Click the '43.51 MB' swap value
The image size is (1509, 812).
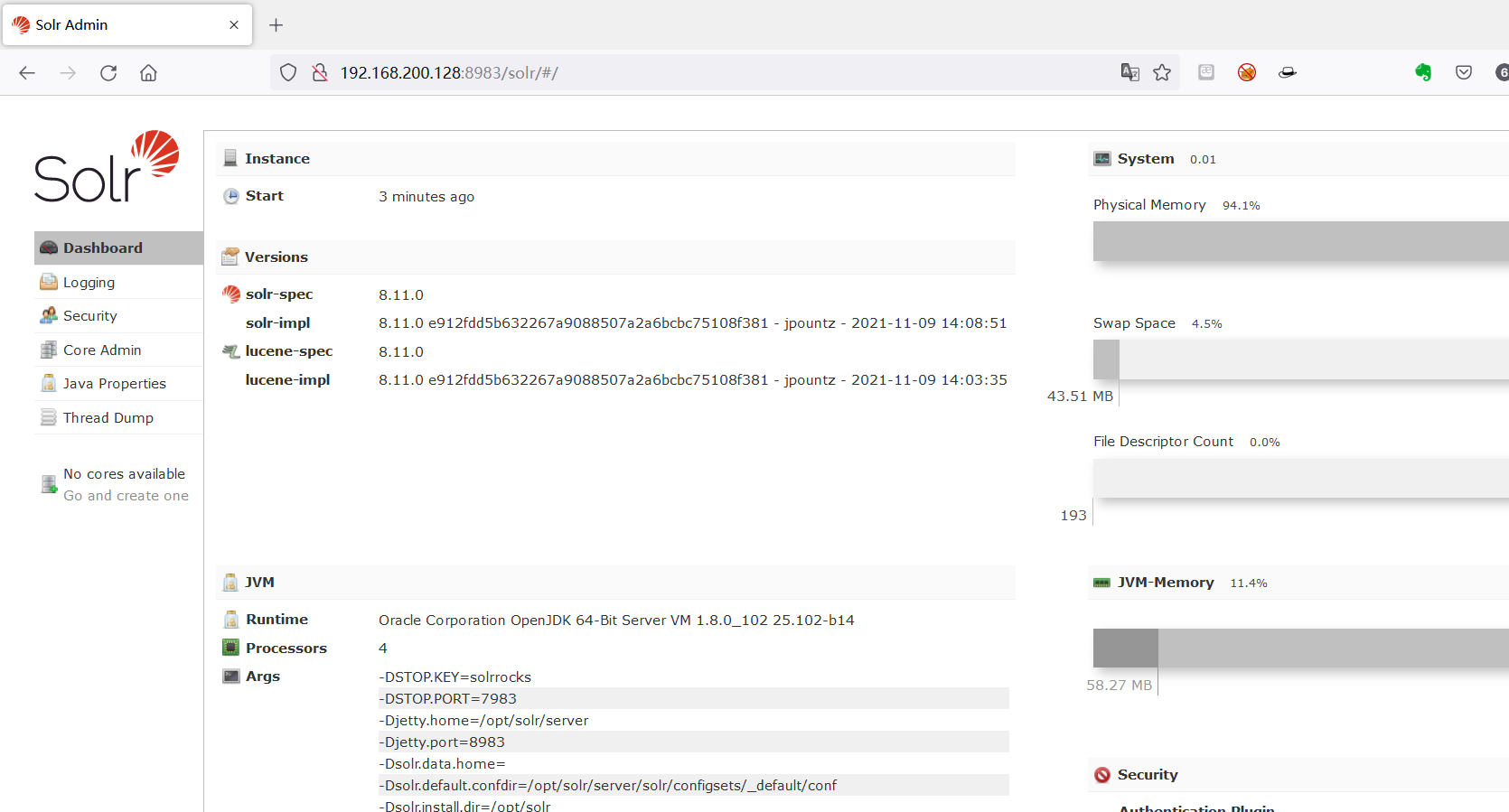[x=1081, y=397]
